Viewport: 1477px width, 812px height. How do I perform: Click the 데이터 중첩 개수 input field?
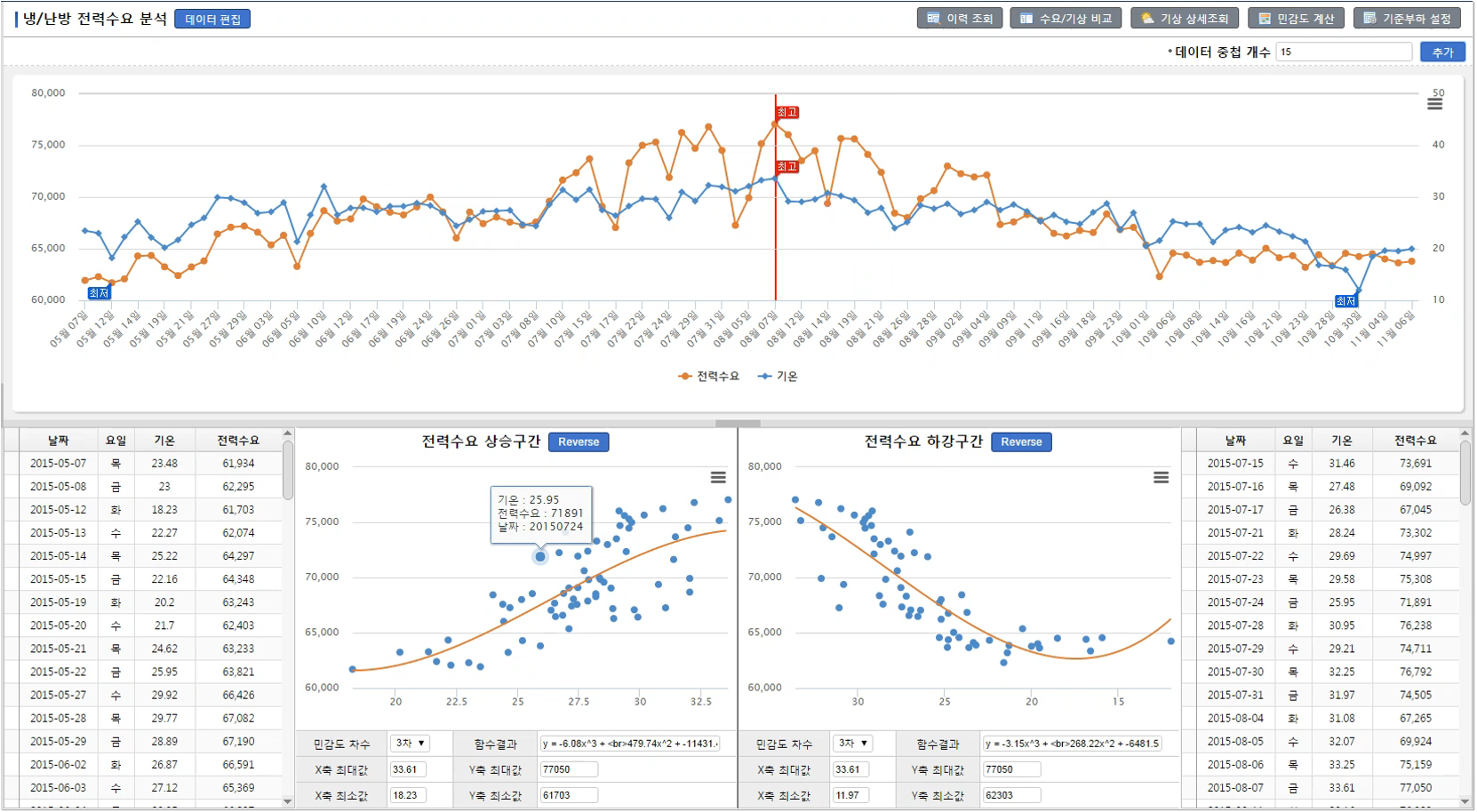coord(1343,52)
